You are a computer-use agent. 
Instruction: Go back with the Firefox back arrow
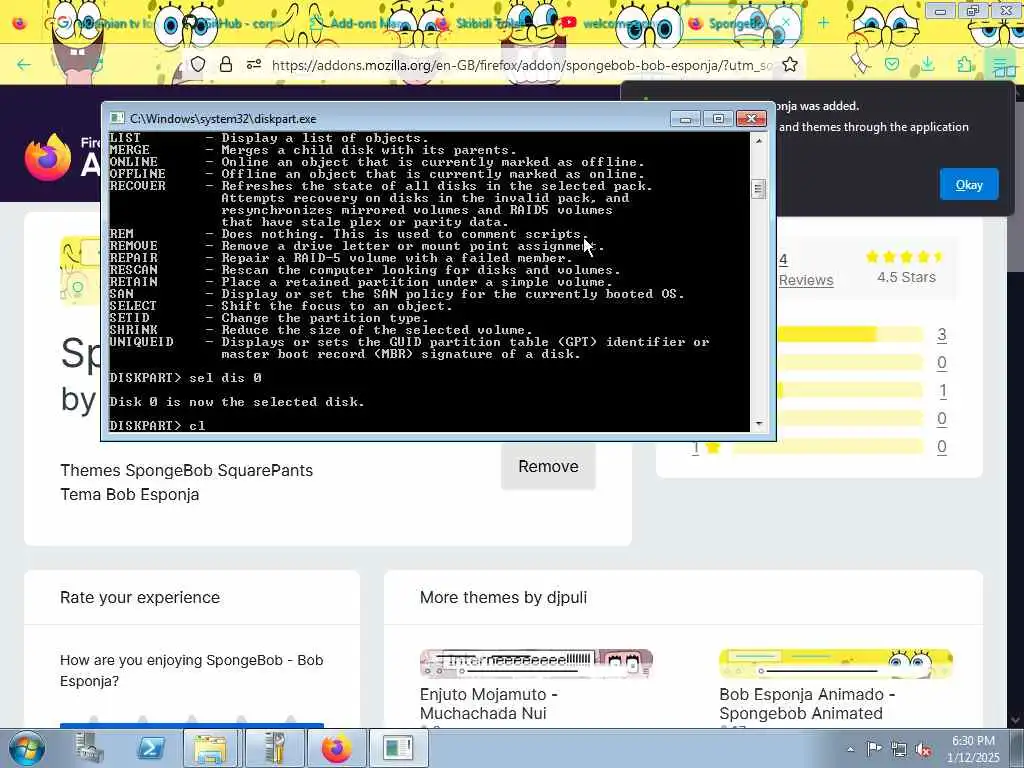[24, 65]
